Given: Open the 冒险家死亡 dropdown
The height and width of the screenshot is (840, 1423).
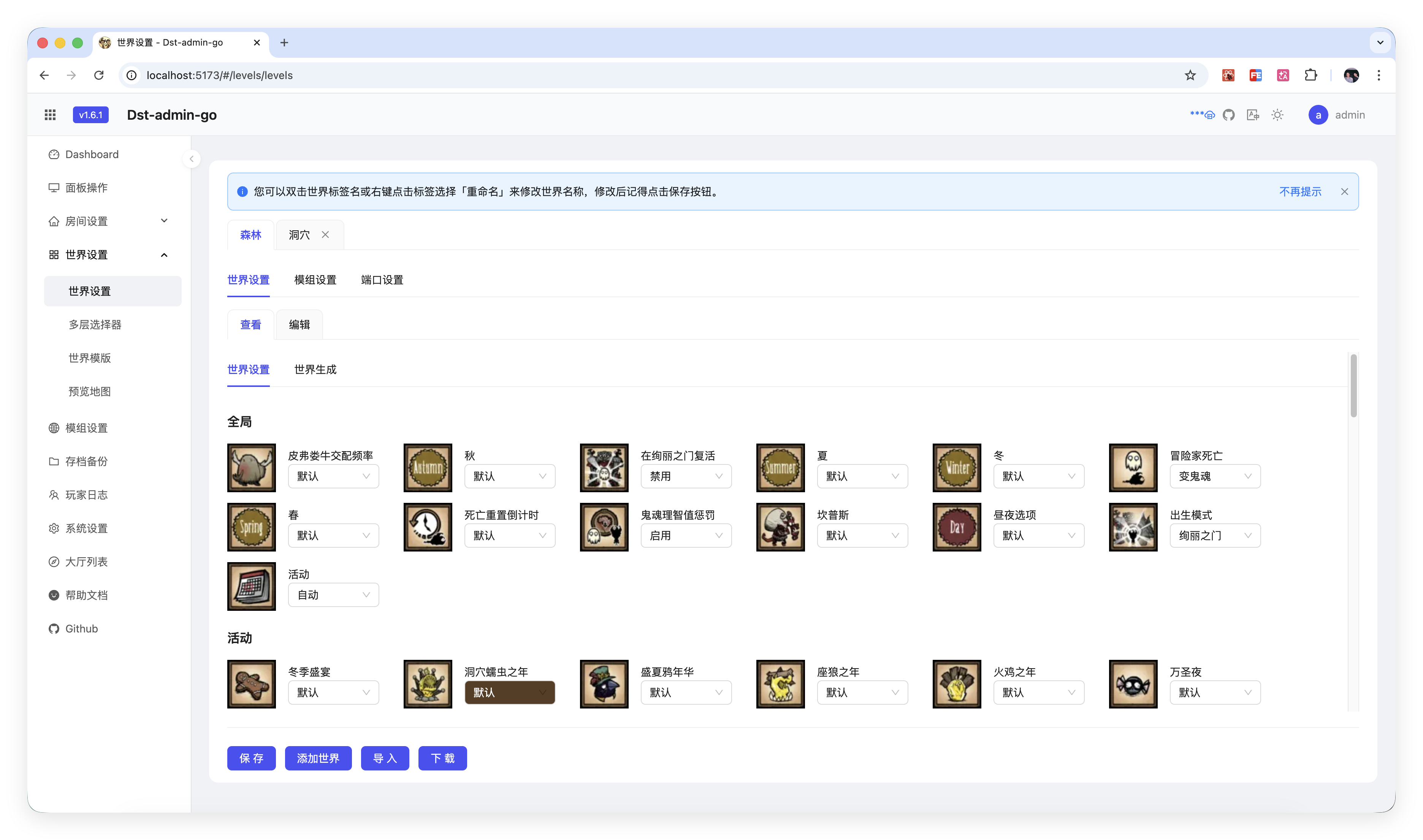Looking at the screenshot, I should [1215, 476].
